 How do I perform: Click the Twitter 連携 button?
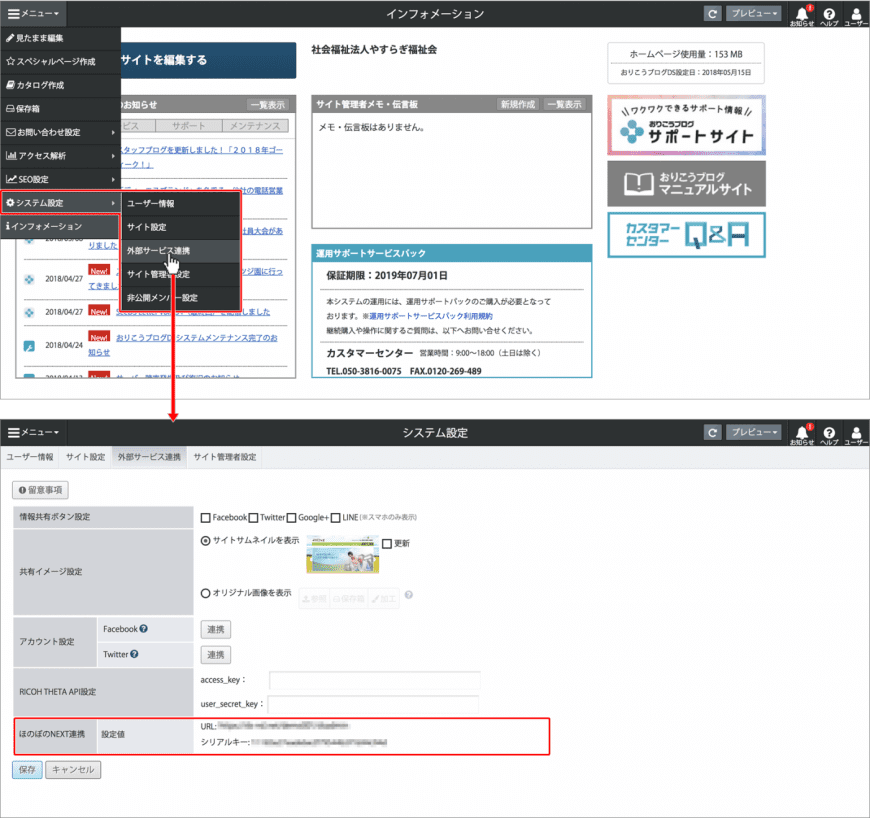[x=215, y=655]
